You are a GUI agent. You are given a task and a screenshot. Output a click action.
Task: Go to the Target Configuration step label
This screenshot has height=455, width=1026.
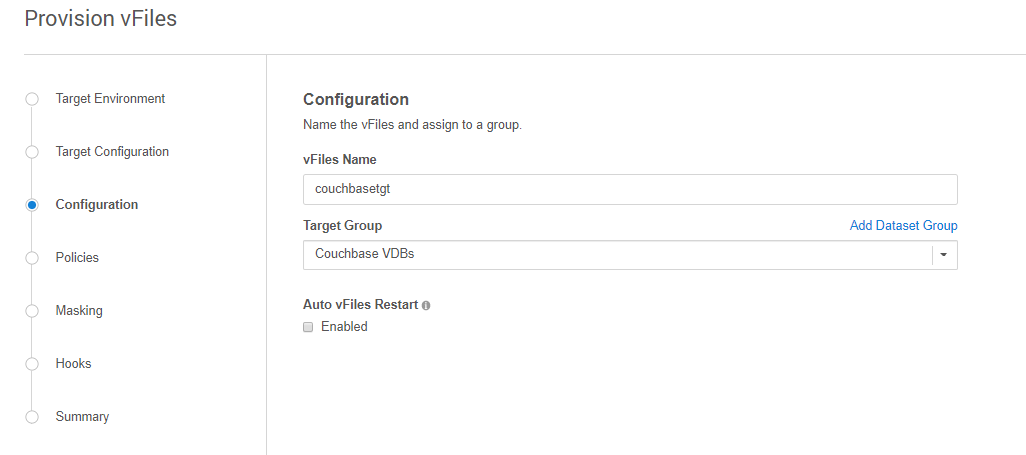(112, 152)
